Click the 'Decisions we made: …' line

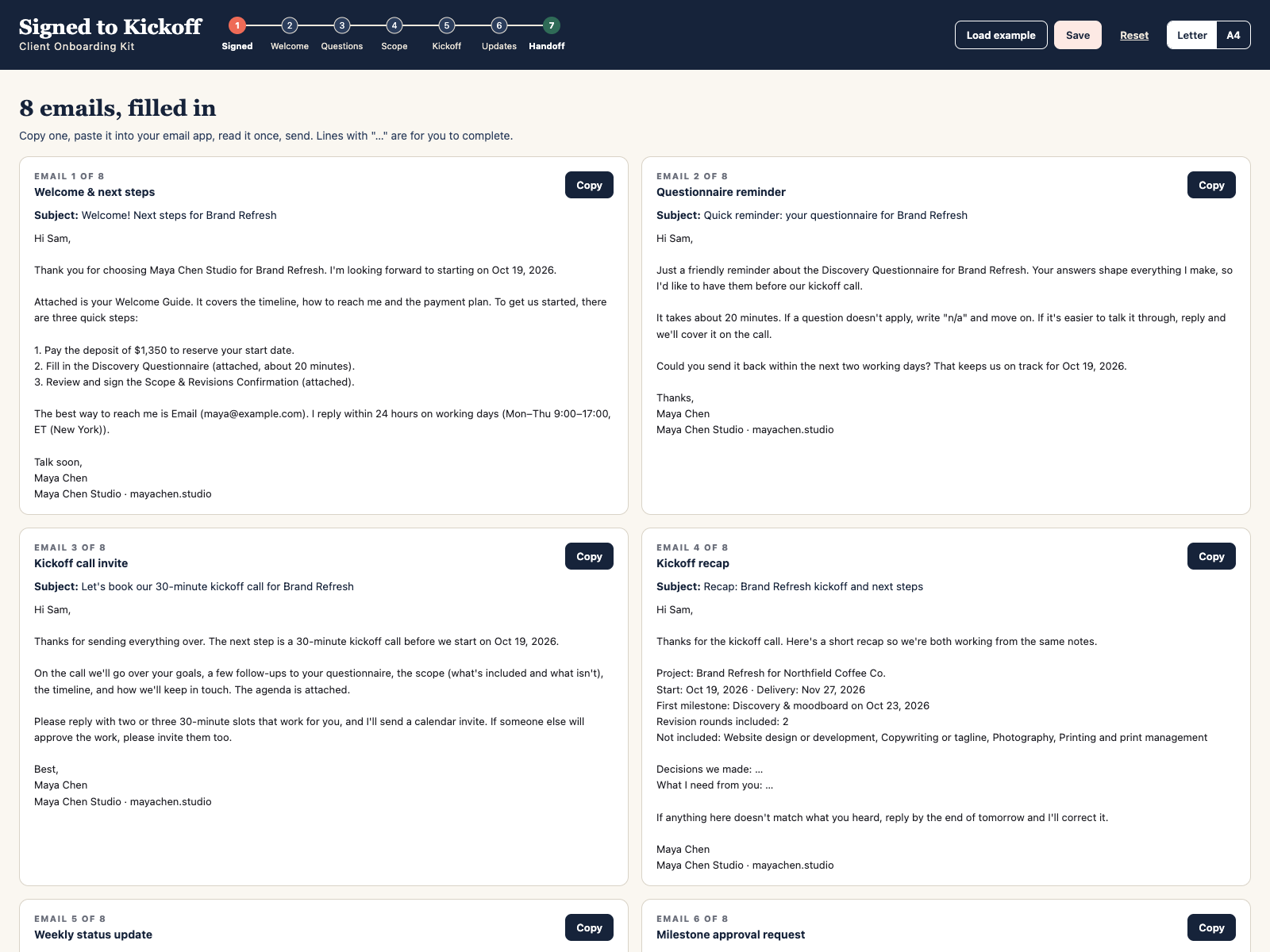click(x=710, y=769)
